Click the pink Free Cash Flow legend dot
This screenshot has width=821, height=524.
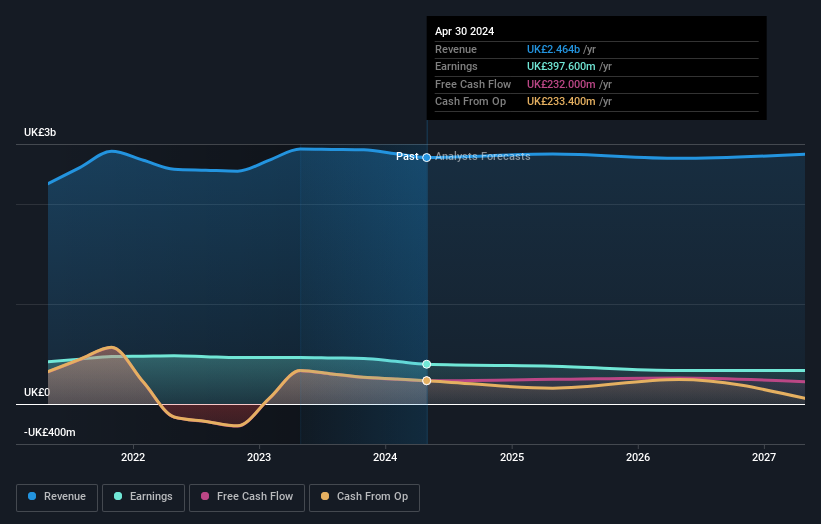click(x=205, y=496)
